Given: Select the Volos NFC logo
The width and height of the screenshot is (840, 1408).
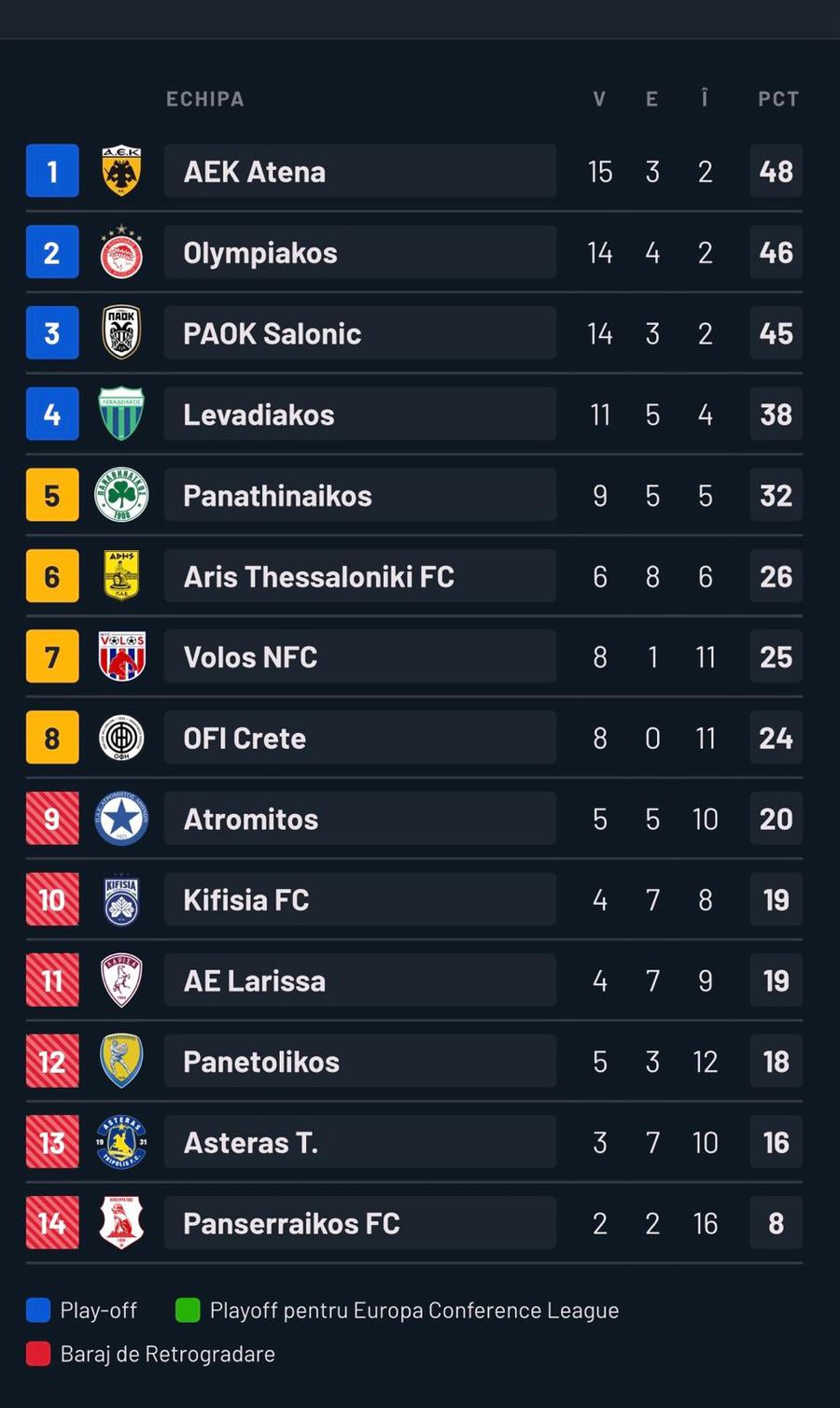Looking at the screenshot, I should tap(120, 656).
